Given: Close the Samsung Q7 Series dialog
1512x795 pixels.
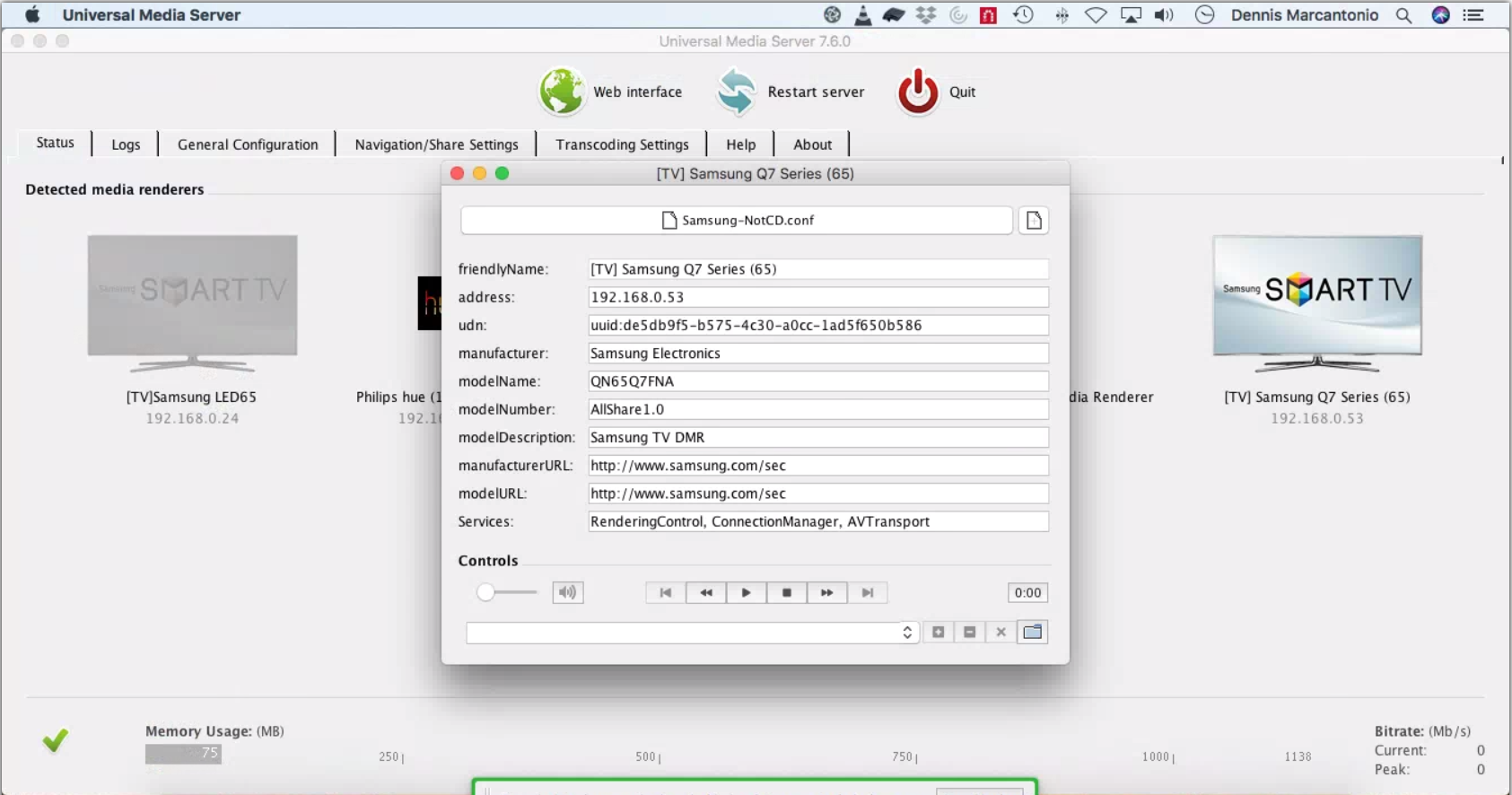Looking at the screenshot, I should pos(457,173).
